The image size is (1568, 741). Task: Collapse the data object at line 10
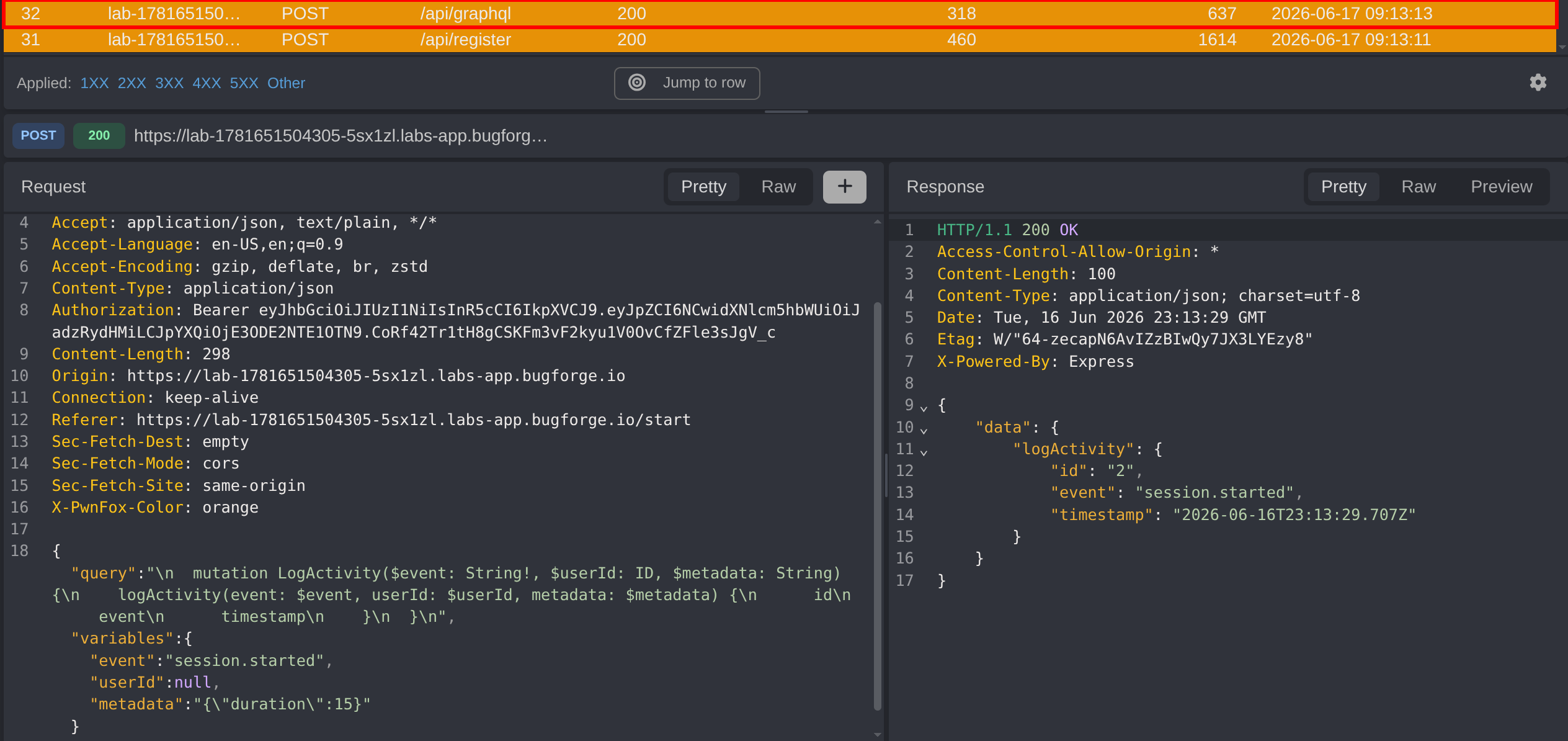pos(924,430)
